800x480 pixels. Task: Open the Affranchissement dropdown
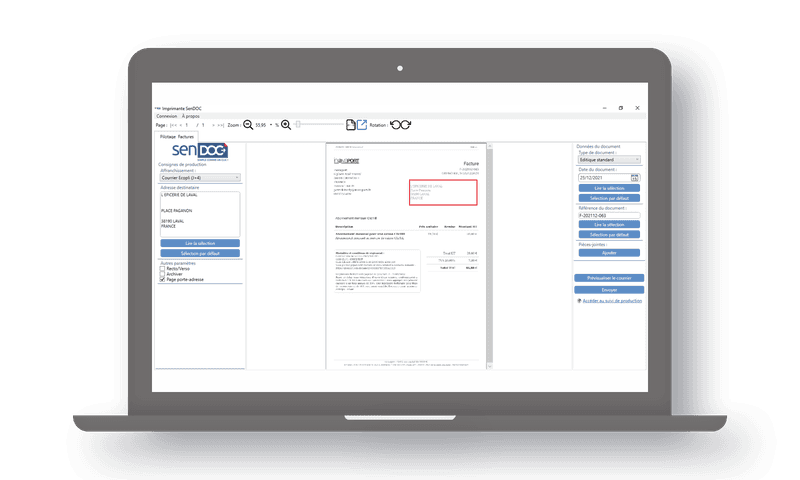(200, 178)
